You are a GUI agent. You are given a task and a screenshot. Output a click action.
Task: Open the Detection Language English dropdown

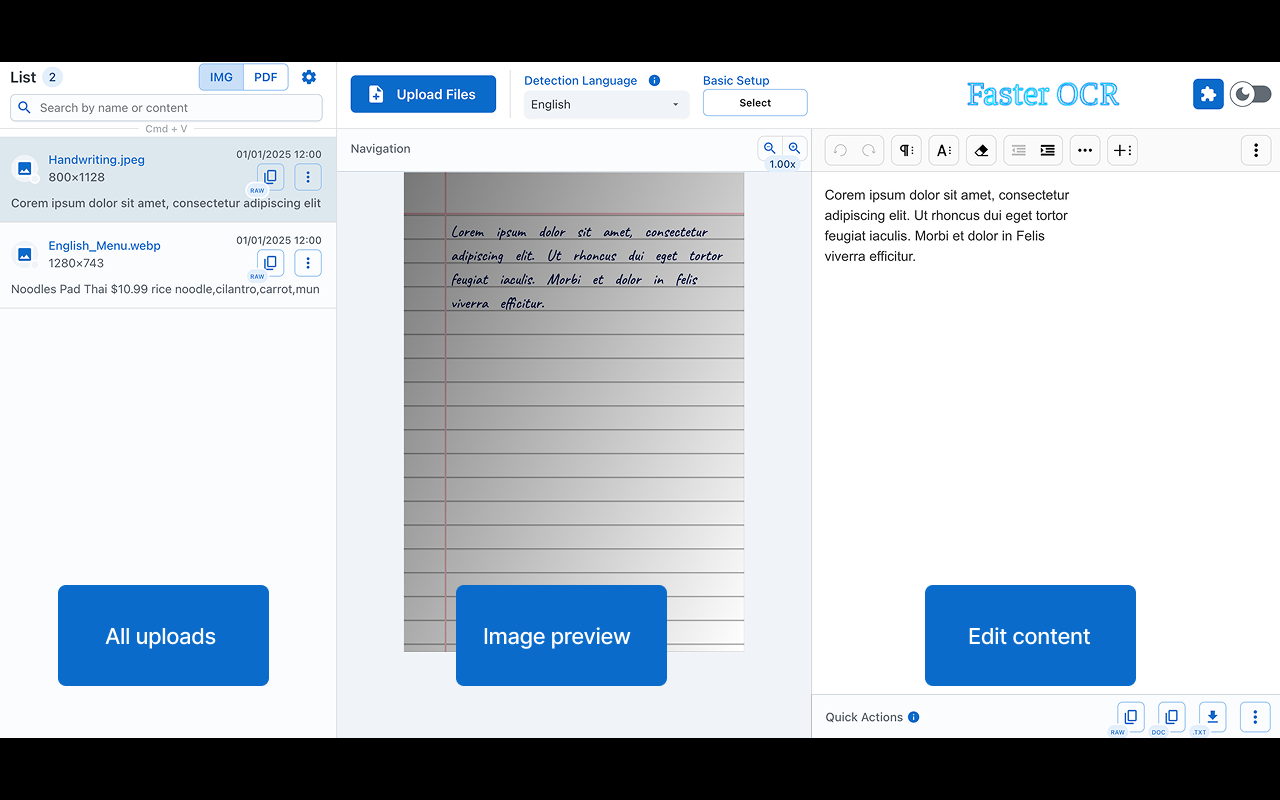(606, 104)
